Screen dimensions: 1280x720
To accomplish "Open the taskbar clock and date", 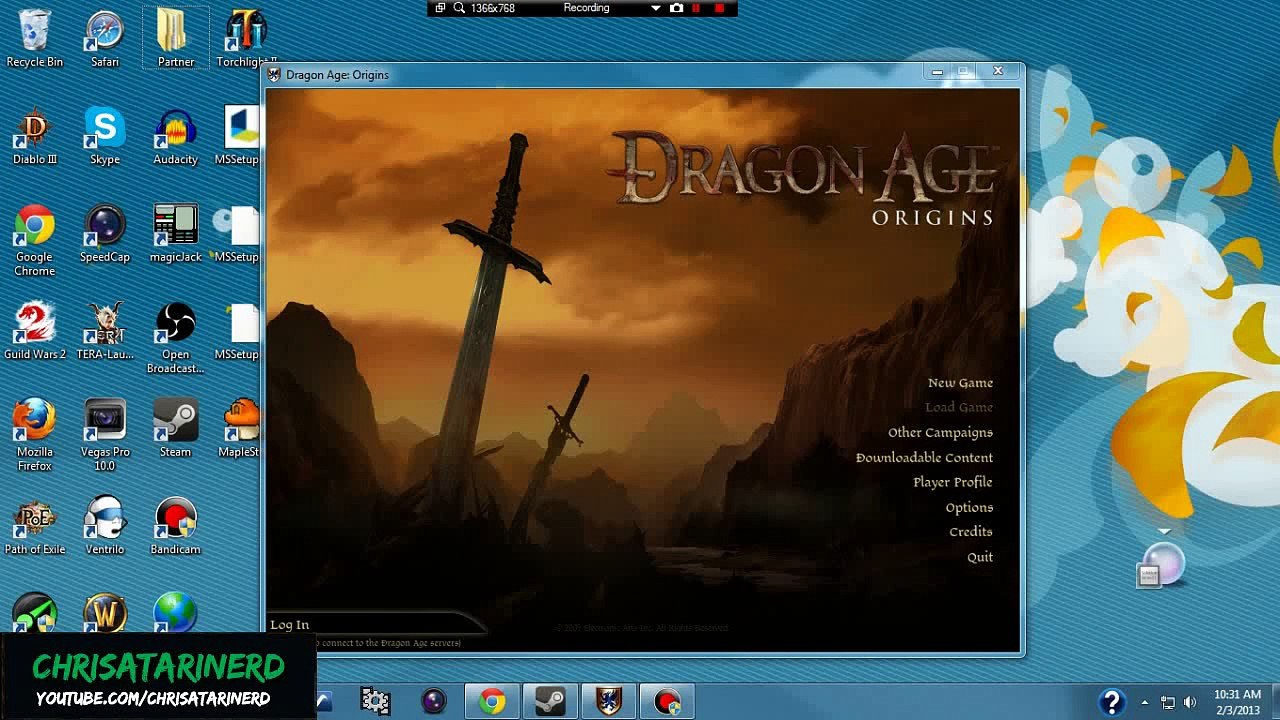I will pos(1237,702).
